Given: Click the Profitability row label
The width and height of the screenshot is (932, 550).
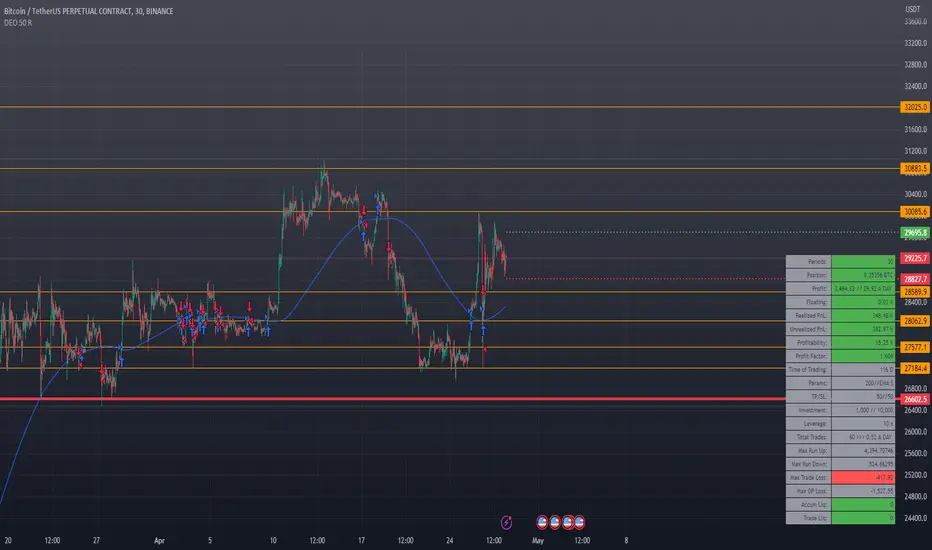Looking at the screenshot, I should point(808,342).
